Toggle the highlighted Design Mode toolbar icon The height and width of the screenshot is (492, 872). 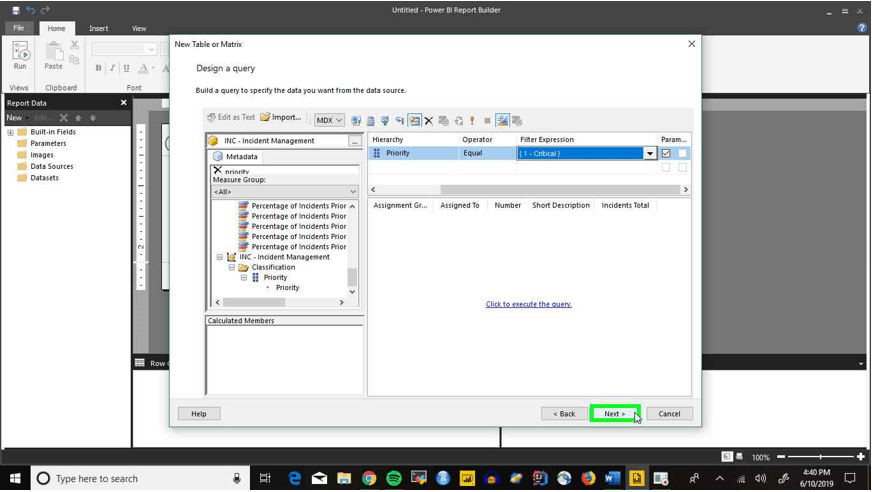click(502, 121)
